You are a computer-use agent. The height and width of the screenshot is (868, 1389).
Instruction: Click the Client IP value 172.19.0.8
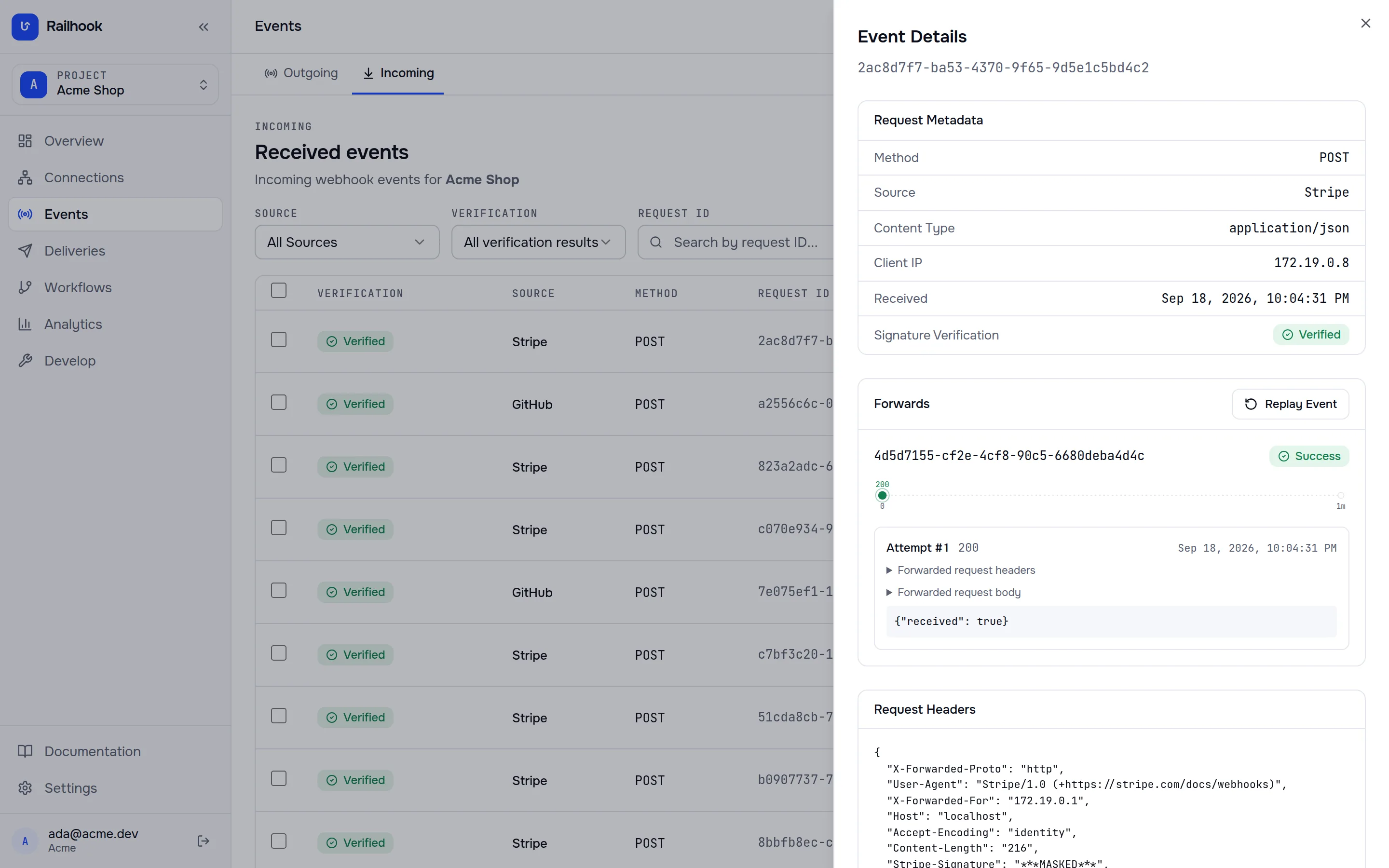1311,263
